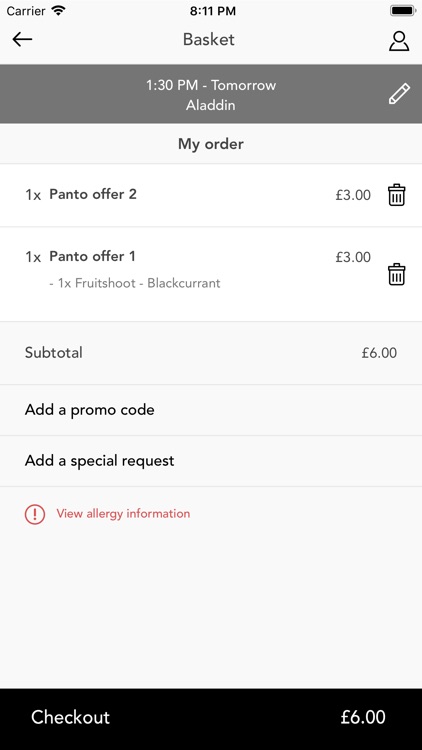View allergy information link
This screenshot has width=422, height=750.
[x=123, y=514]
